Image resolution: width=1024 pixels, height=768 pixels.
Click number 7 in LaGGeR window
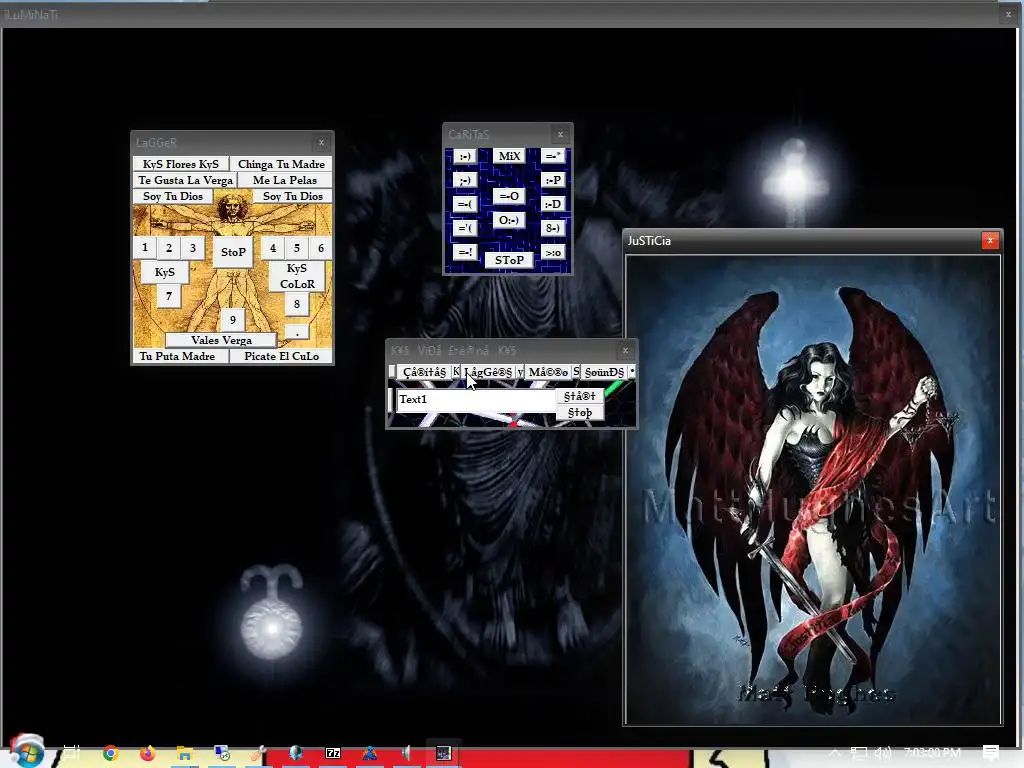(x=169, y=296)
